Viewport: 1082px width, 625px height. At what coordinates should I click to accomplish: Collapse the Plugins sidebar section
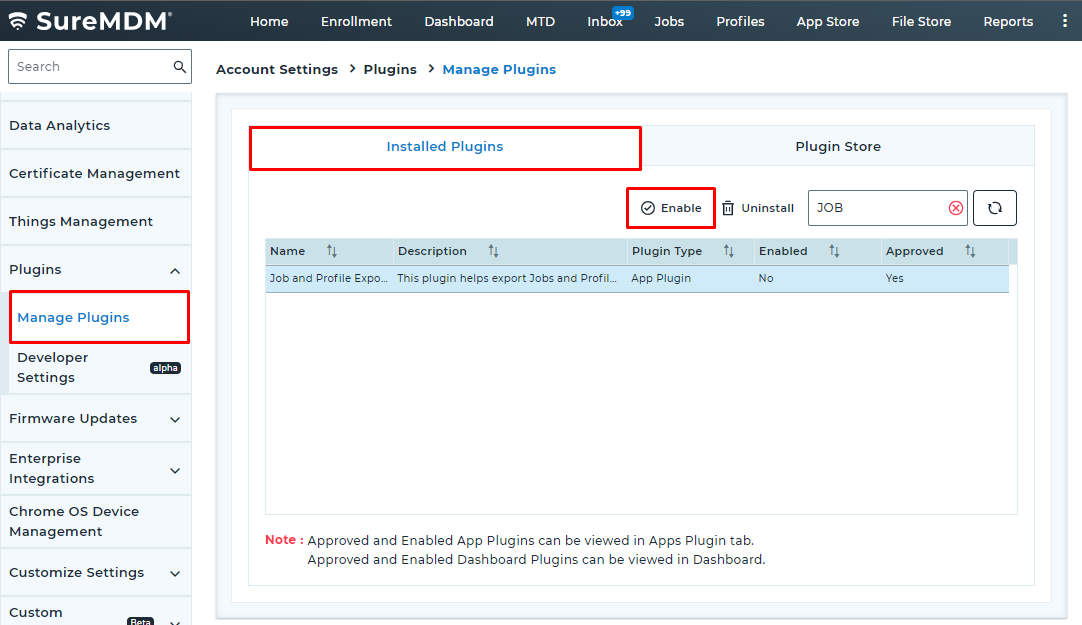tap(175, 269)
